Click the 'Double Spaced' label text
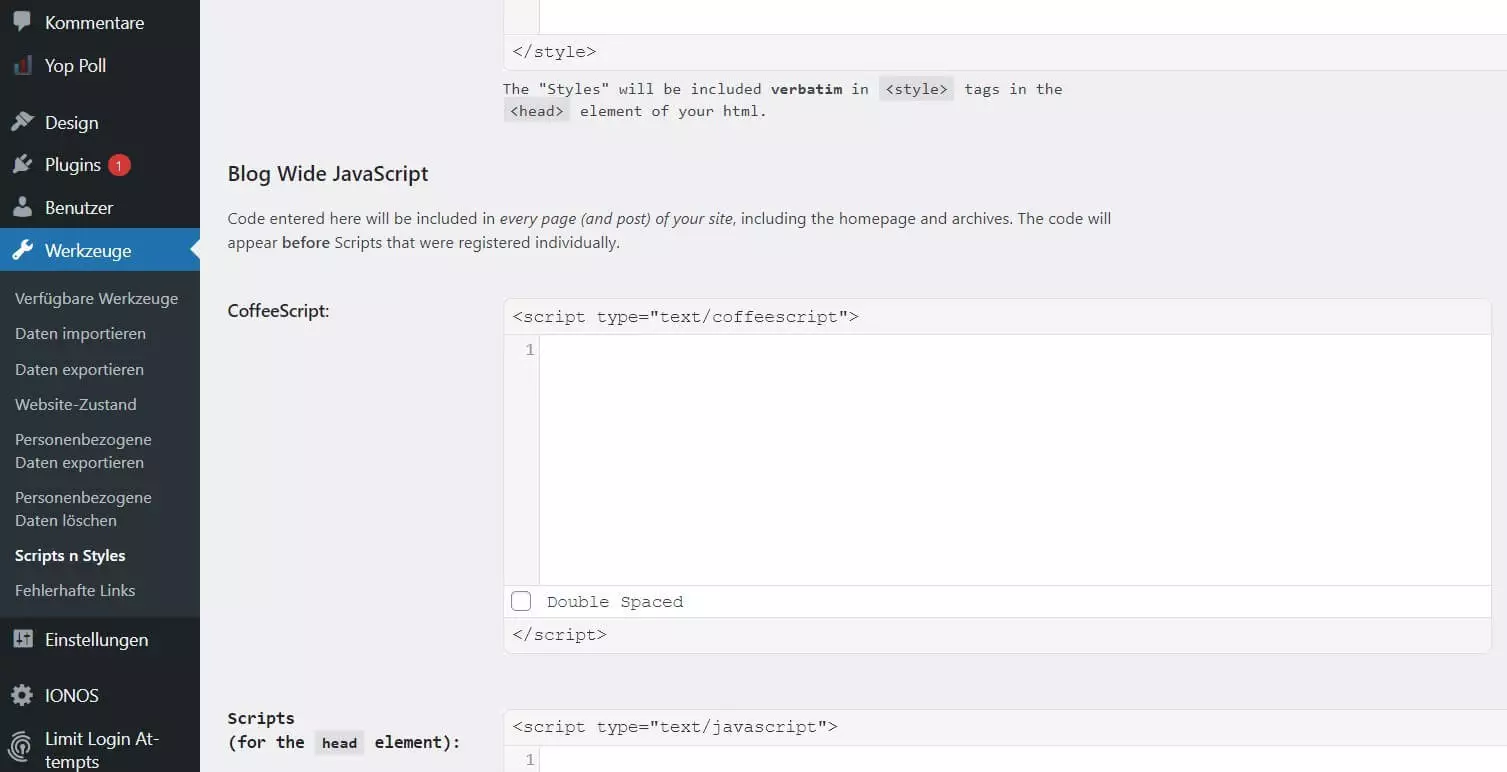The width and height of the screenshot is (1507, 772). coord(615,602)
